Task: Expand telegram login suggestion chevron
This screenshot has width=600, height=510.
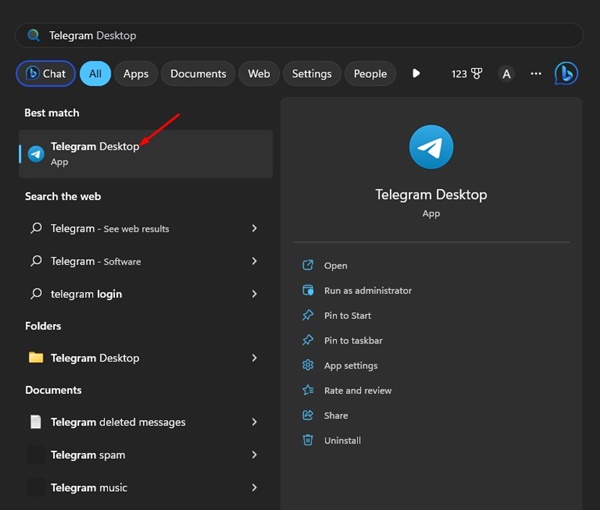Action: coord(254,294)
